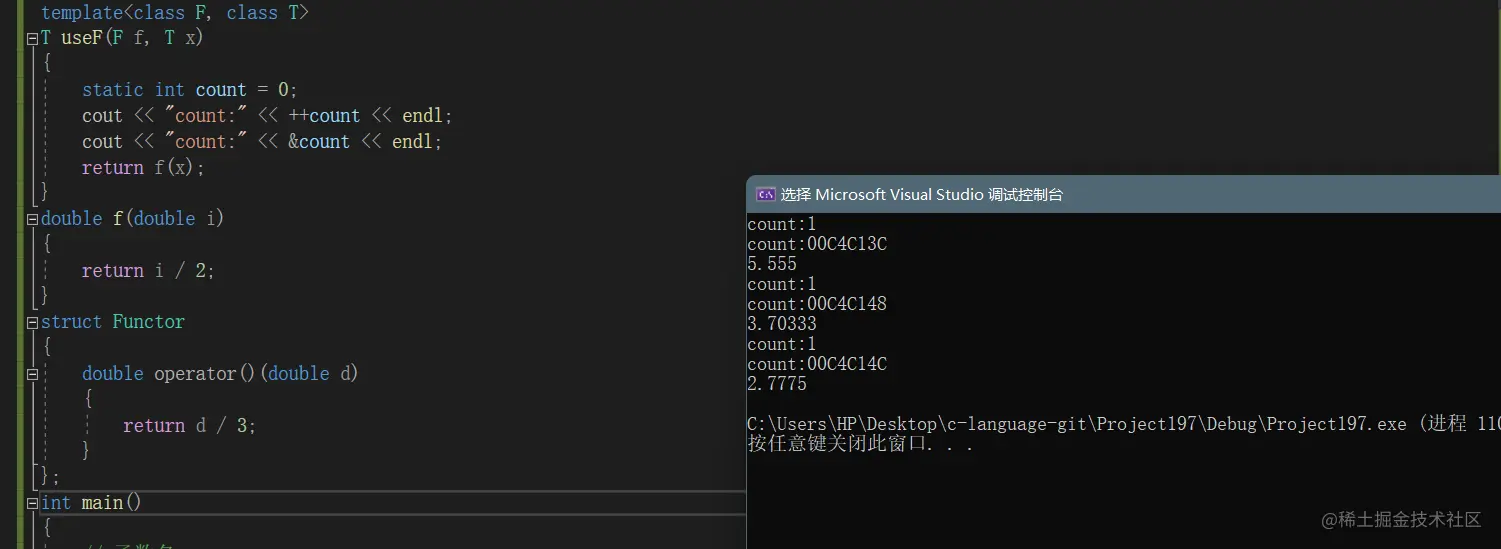This screenshot has height=549, width=1501.
Task: Click 'double operator()(double d)' declaration
Action: 220,374
